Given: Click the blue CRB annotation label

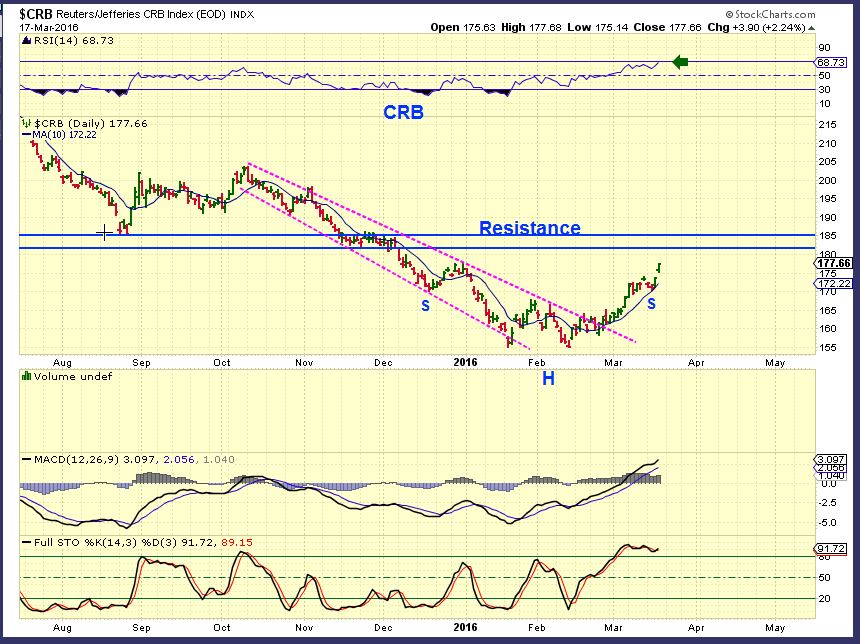Looking at the screenshot, I should 403,112.
